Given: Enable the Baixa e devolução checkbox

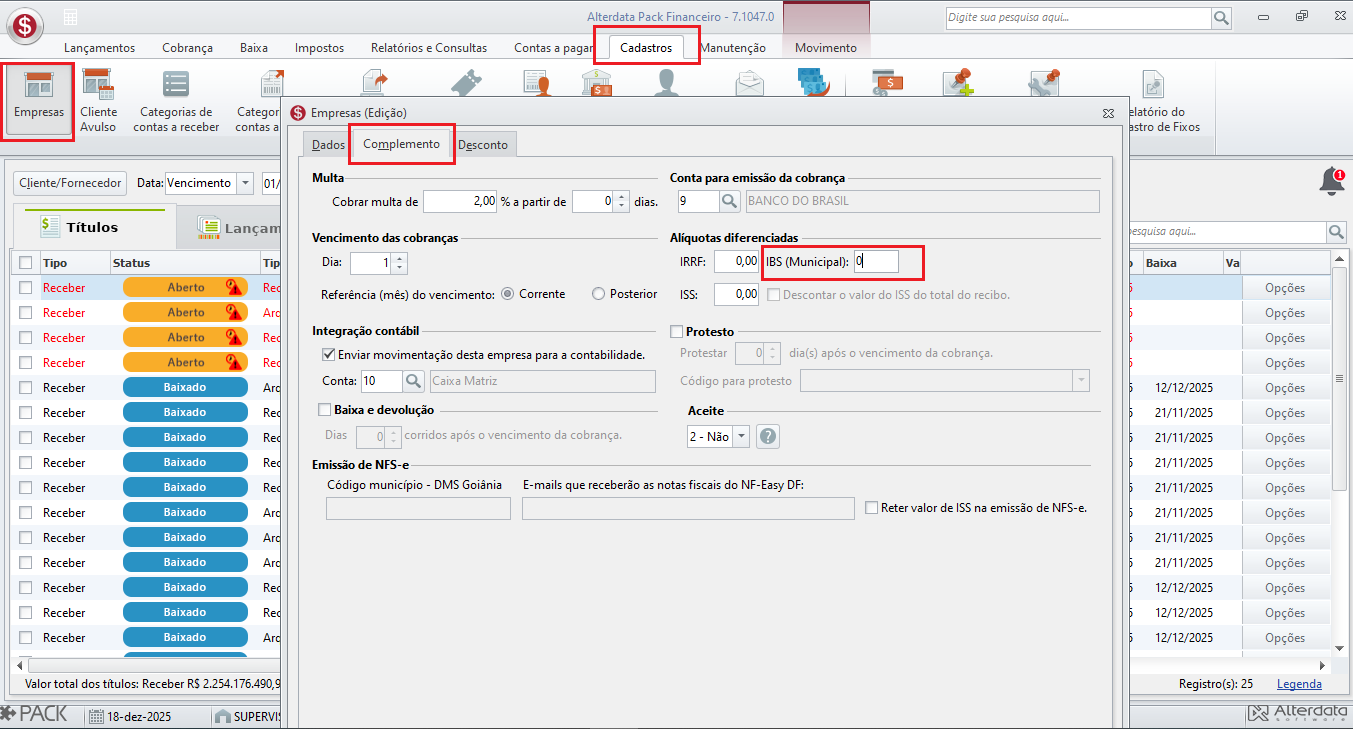Looking at the screenshot, I should 324,409.
